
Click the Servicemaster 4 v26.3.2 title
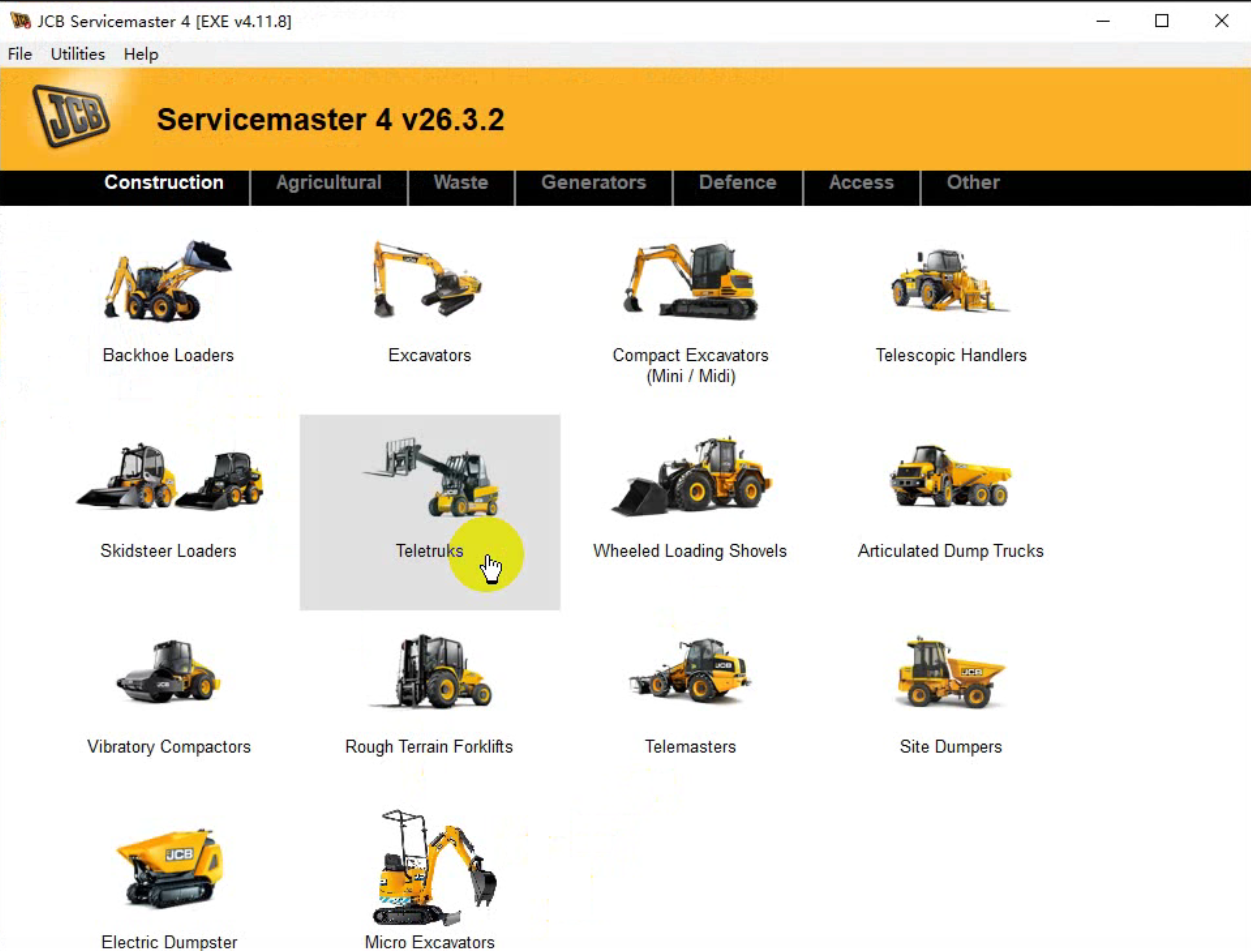pyautogui.click(x=330, y=121)
